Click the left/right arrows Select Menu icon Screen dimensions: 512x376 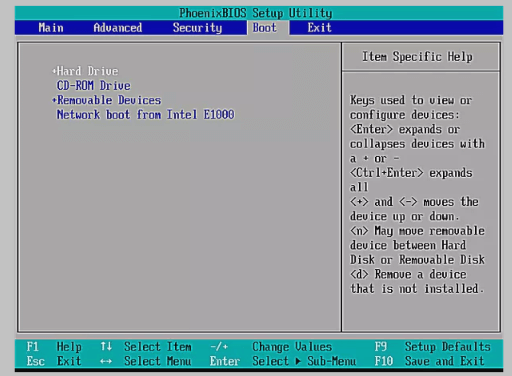[106, 361]
